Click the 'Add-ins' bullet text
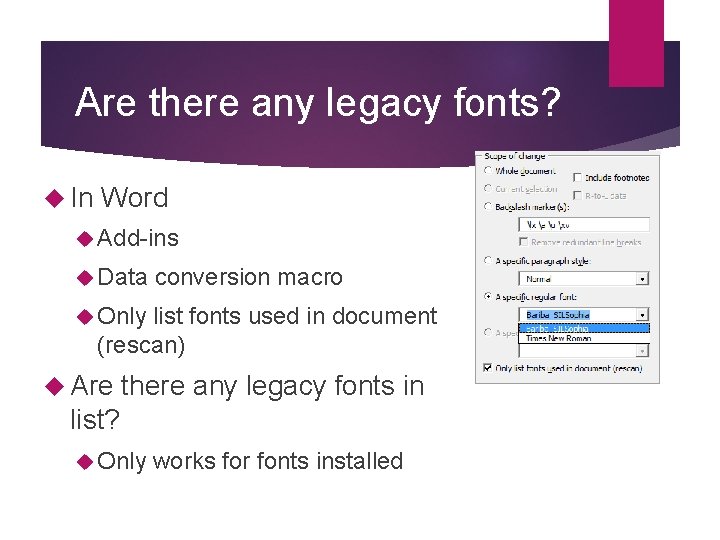Viewport: 720px width, 540px height. pos(138,238)
